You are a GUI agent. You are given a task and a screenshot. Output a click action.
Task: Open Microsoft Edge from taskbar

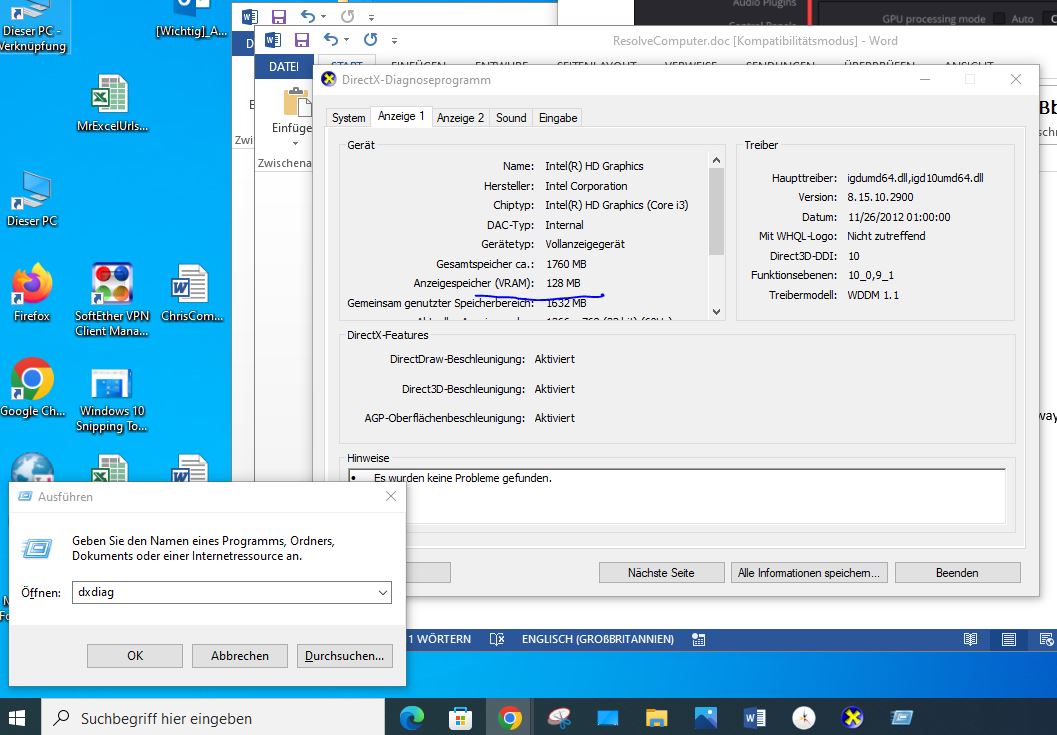[x=412, y=717]
